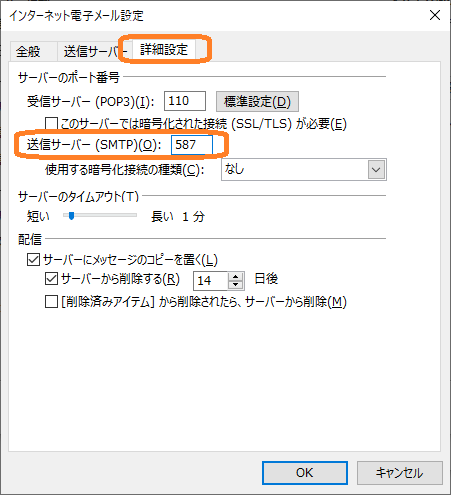Click the 標準設定(D) button
Screen dimensions: 451x495
point(257,102)
